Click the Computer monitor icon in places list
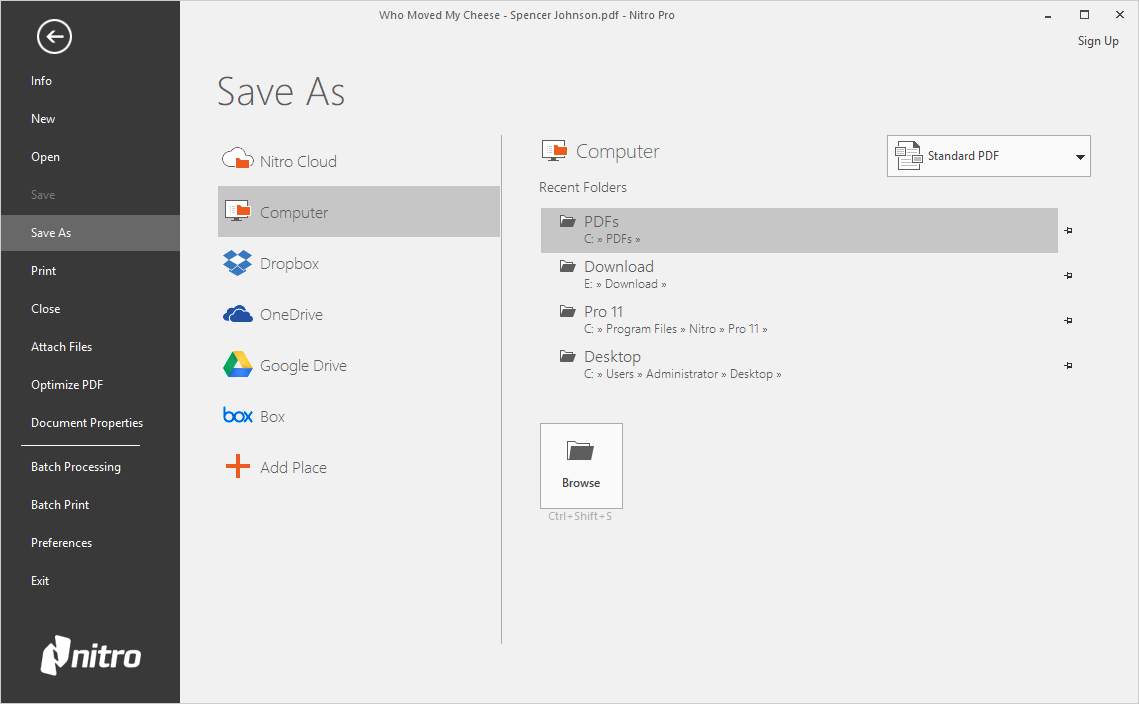The width and height of the screenshot is (1139, 704). (238, 211)
